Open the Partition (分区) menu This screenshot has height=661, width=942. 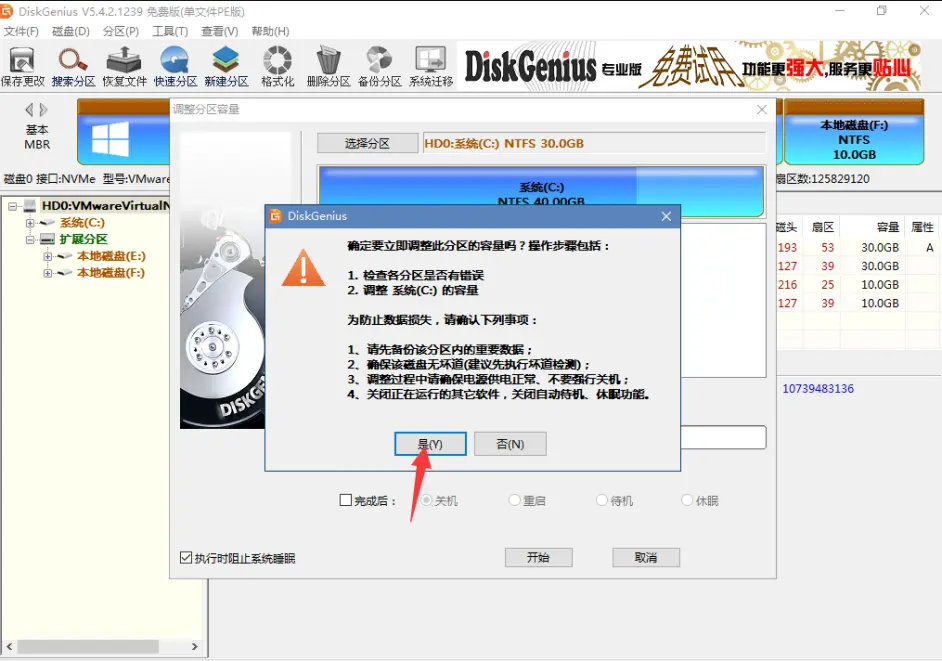(x=121, y=31)
